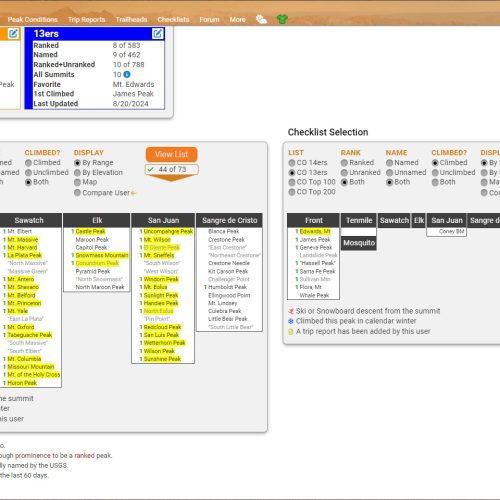Select Named radio under Name
The image size is (500, 500).
tap(389, 163)
